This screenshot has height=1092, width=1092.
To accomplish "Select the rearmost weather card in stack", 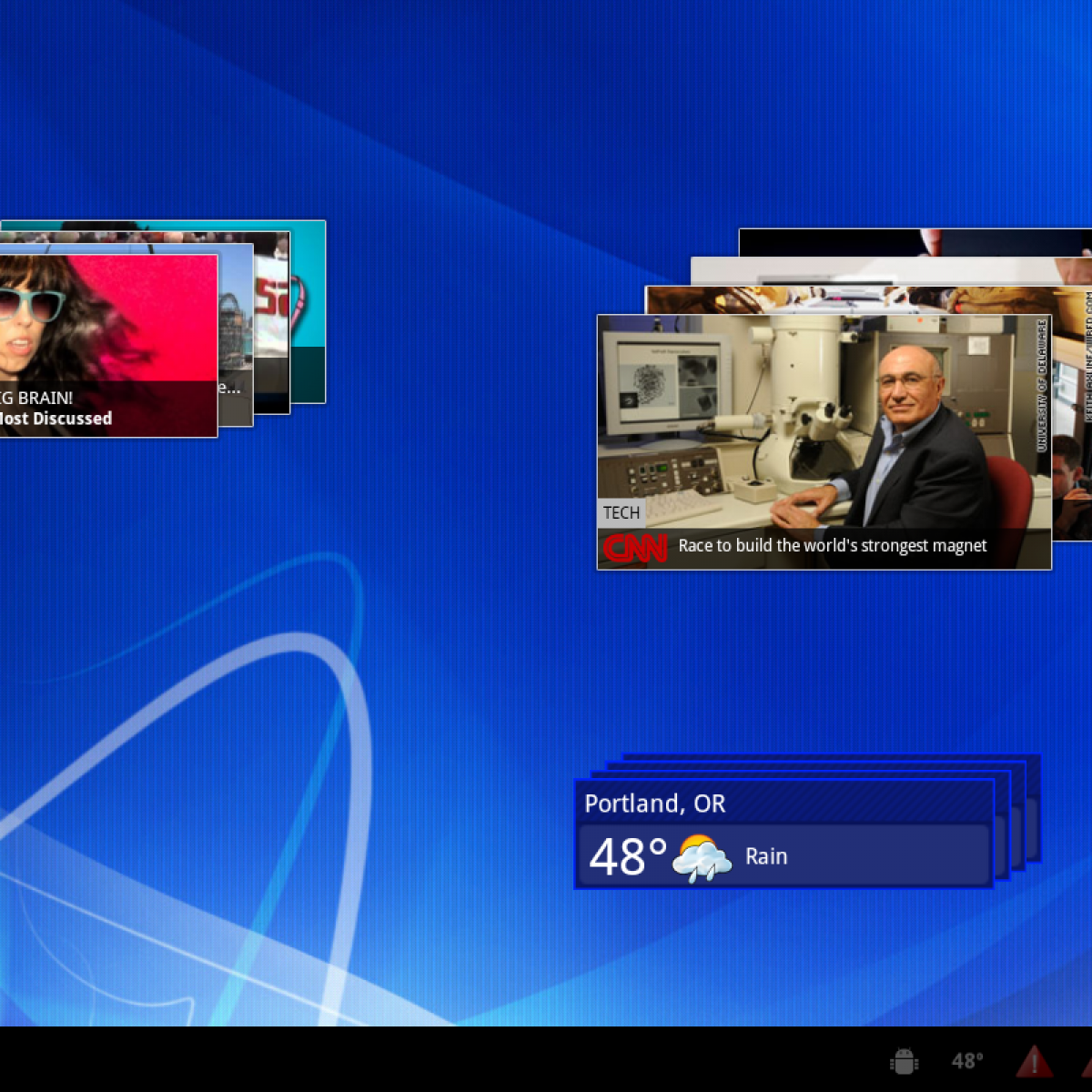I will [1035, 810].
